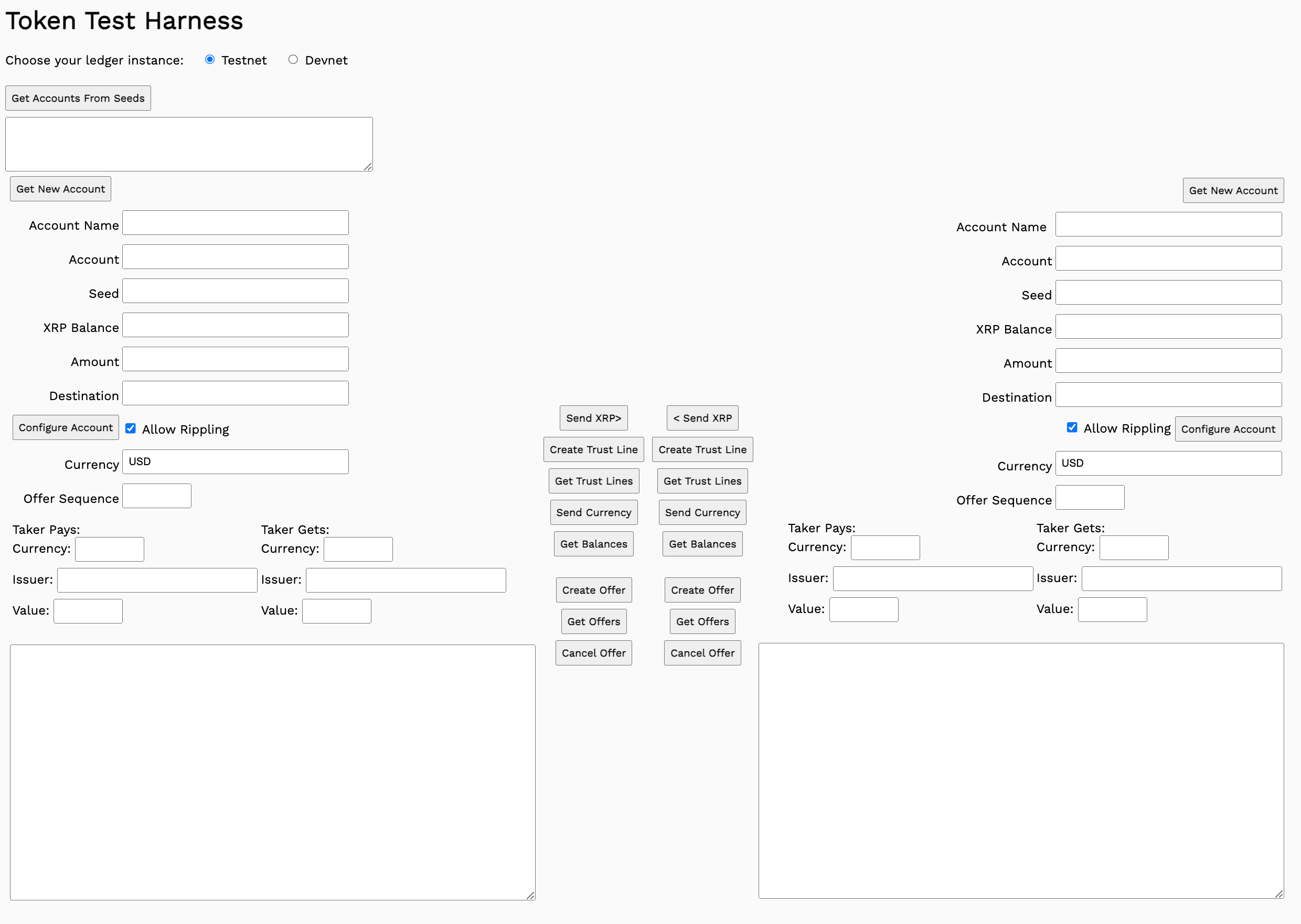Click the left Cancel Offer button
This screenshot has width=1301, height=924.
coord(594,652)
